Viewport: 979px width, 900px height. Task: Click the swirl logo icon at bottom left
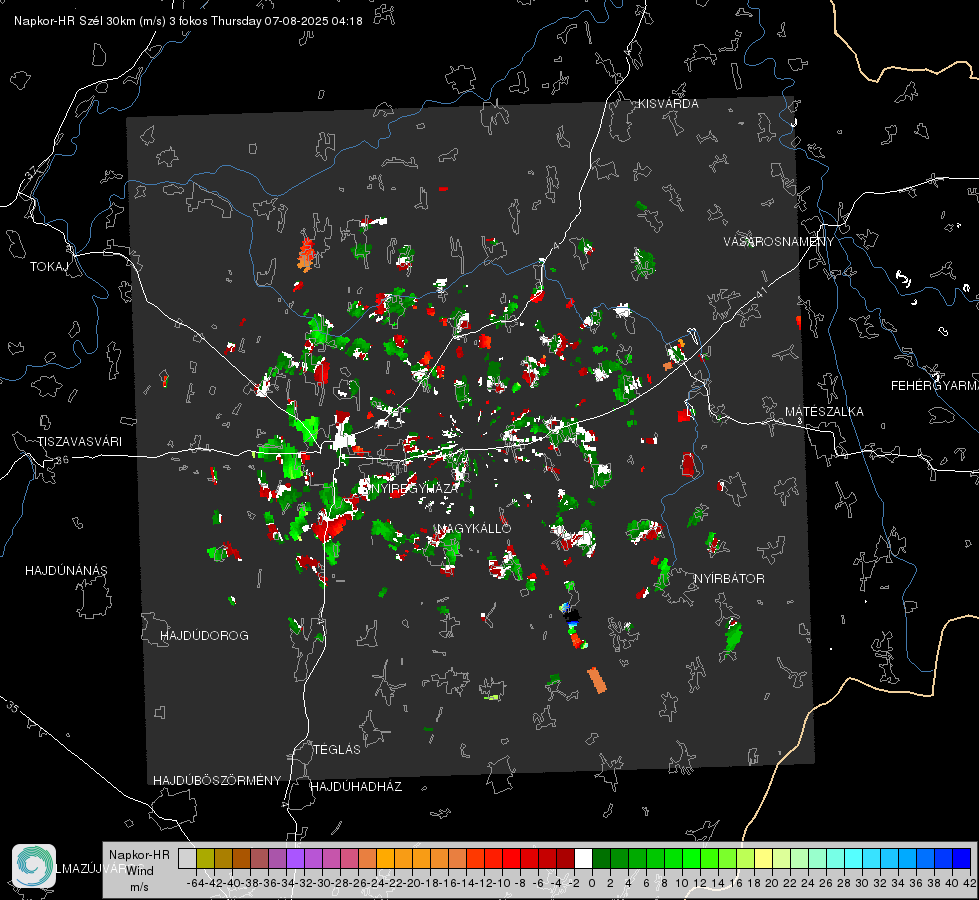34,866
